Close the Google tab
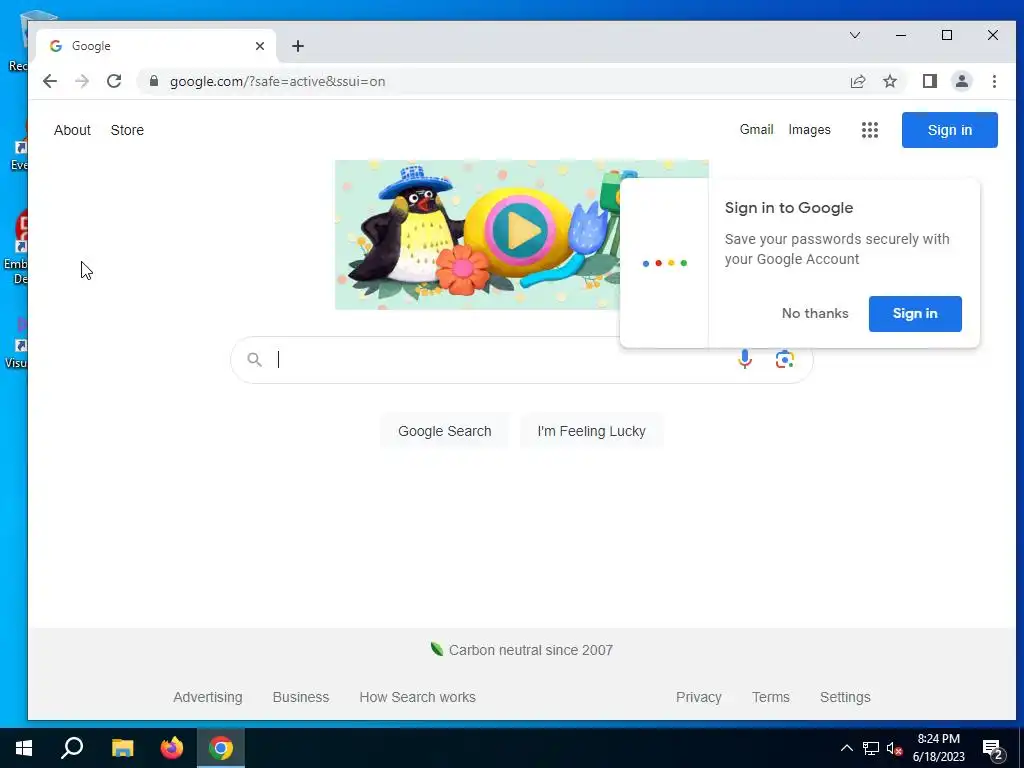This screenshot has height=768, width=1024. (x=260, y=46)
